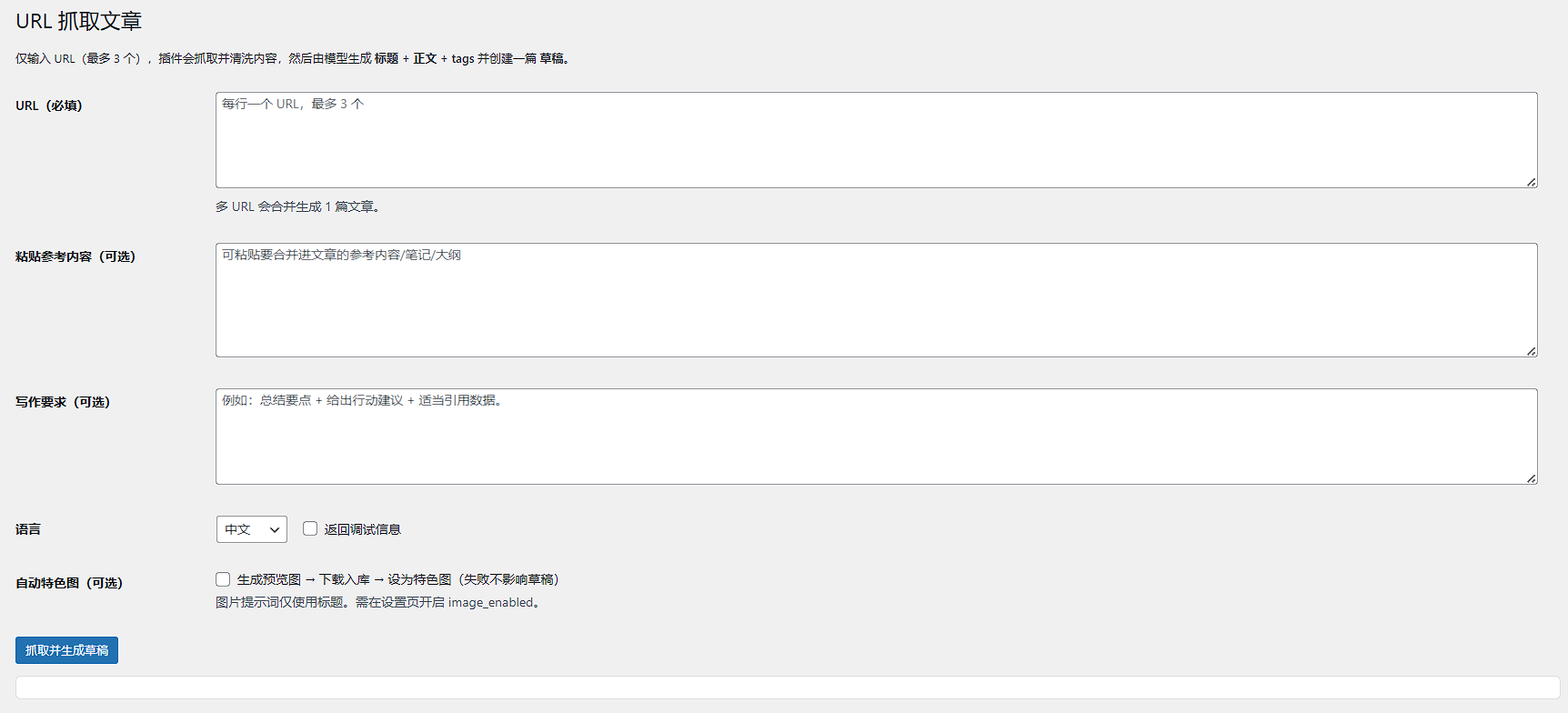Click the reference content textarea resize grip
This screenshot has height=713, width=1568.
coord(1532,351)
